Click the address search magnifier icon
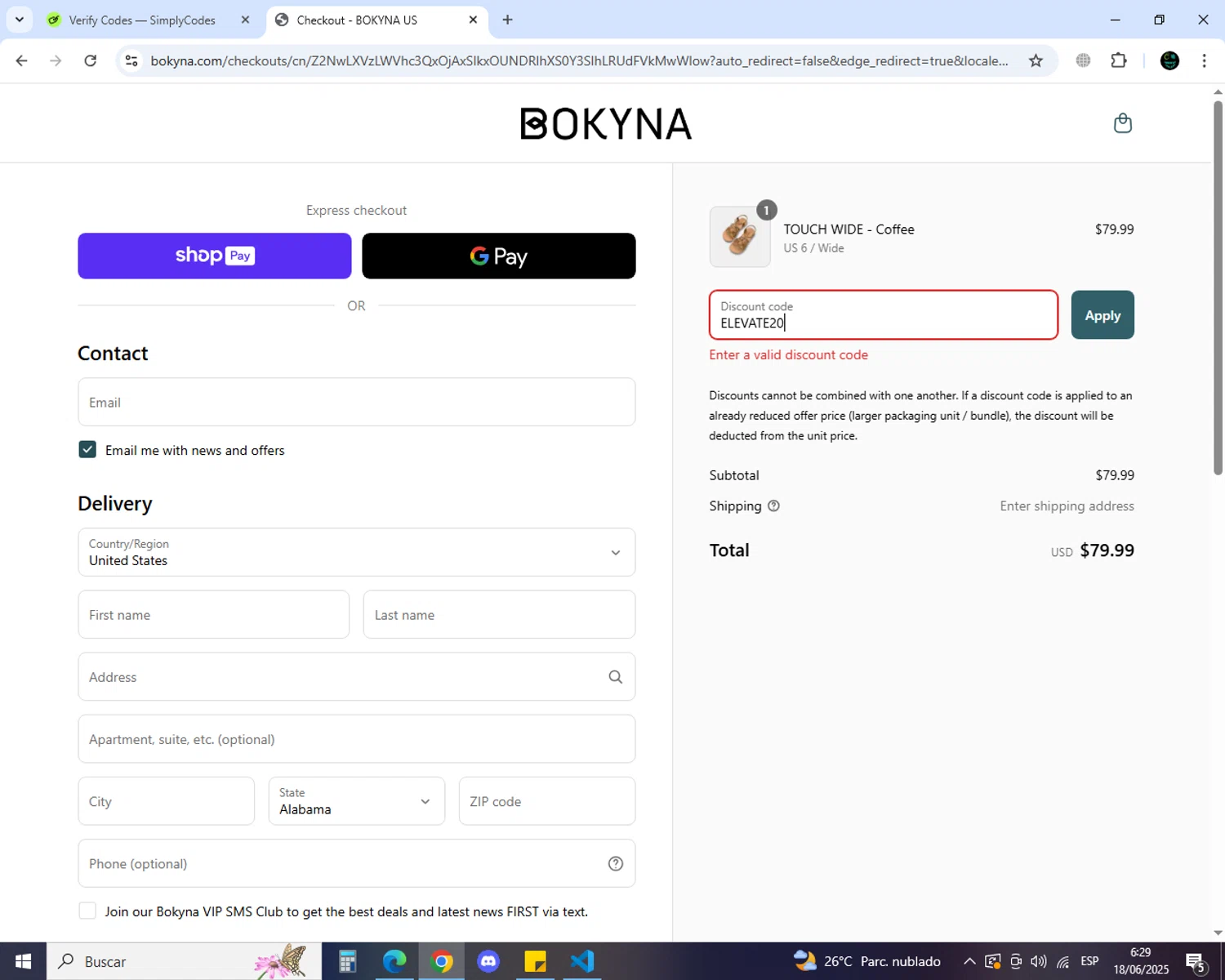The image size is (1225, 980). point(615,677)
